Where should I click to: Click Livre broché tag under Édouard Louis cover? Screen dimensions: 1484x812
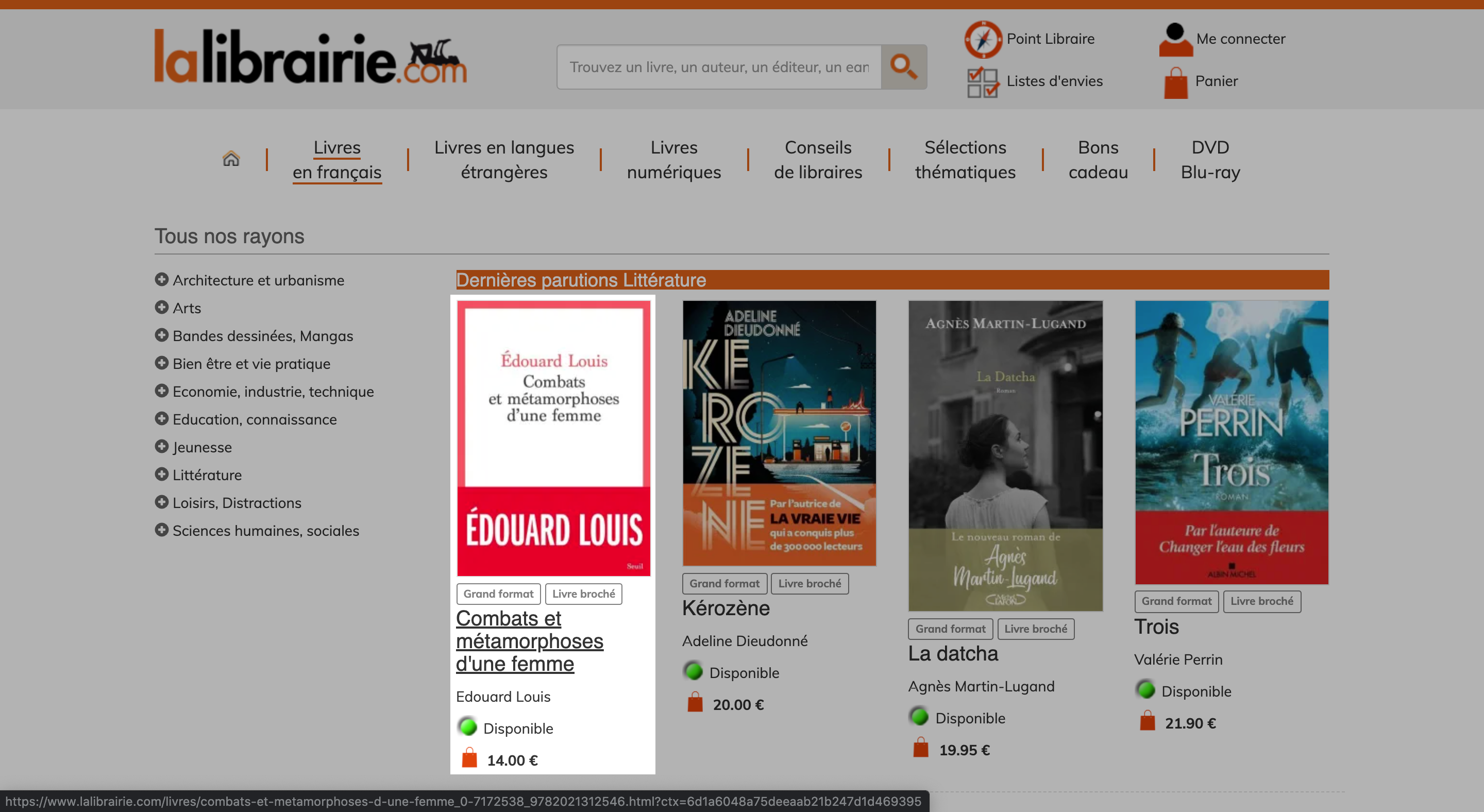584,594
